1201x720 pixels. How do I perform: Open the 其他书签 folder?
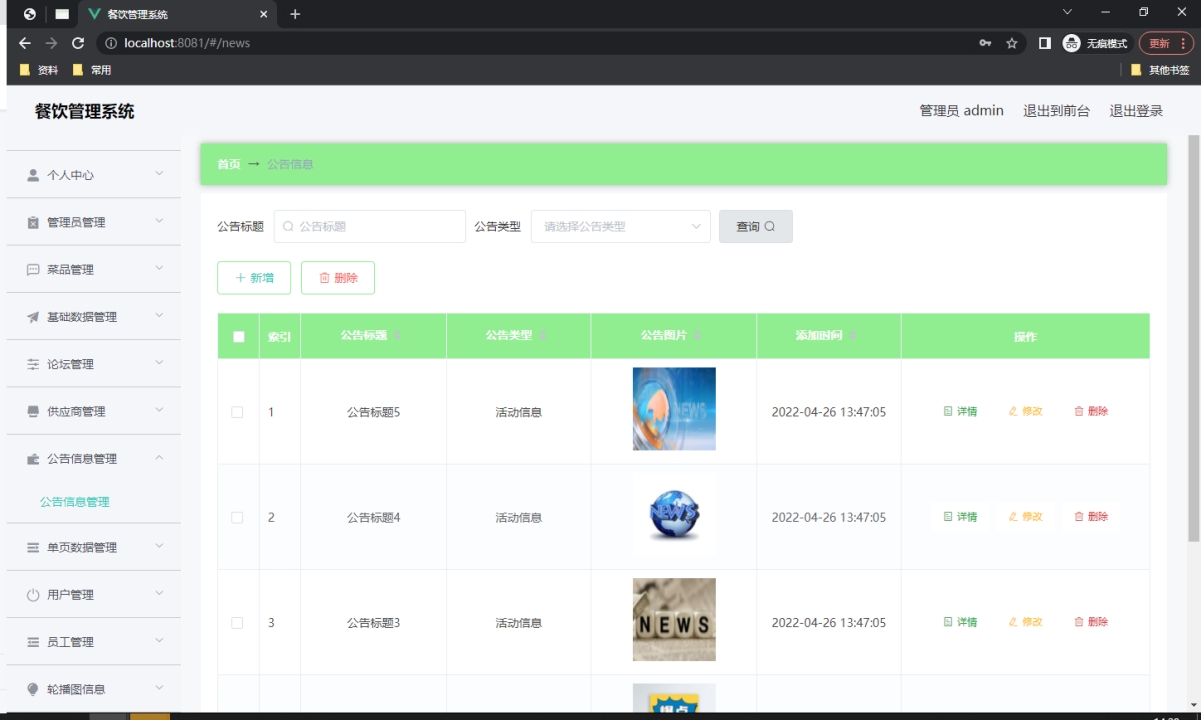(x=1160, y=70)
